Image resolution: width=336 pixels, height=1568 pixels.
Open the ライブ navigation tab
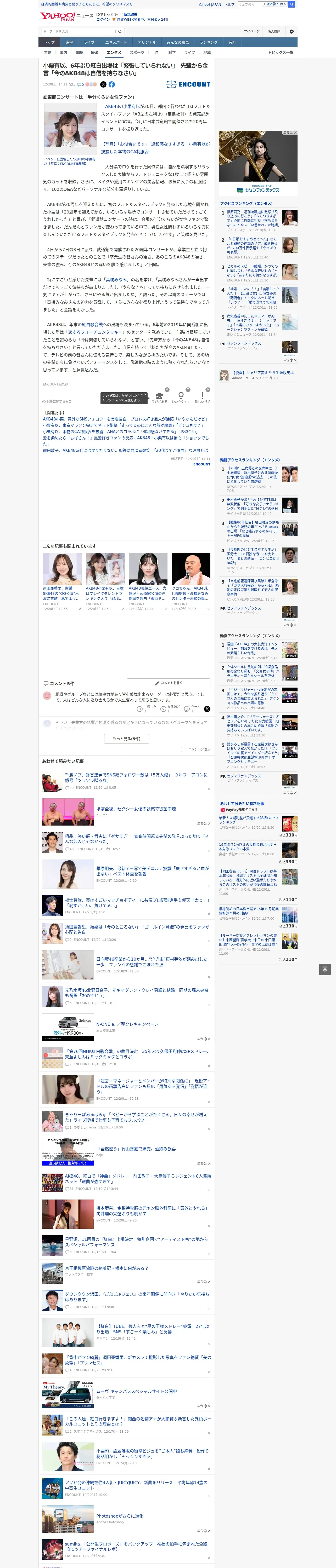pos(89,42)
